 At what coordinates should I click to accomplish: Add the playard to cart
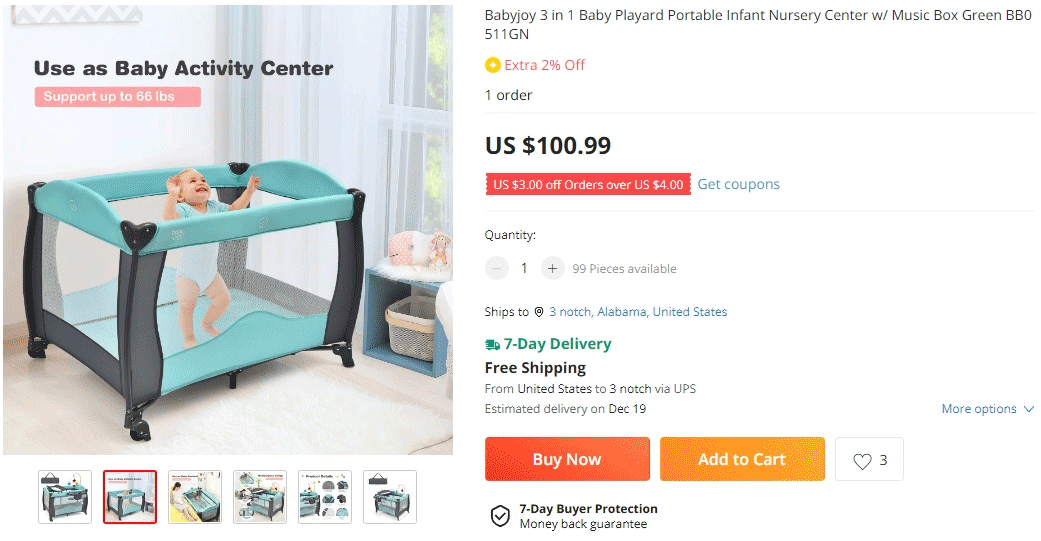click(x=742, y=459)
